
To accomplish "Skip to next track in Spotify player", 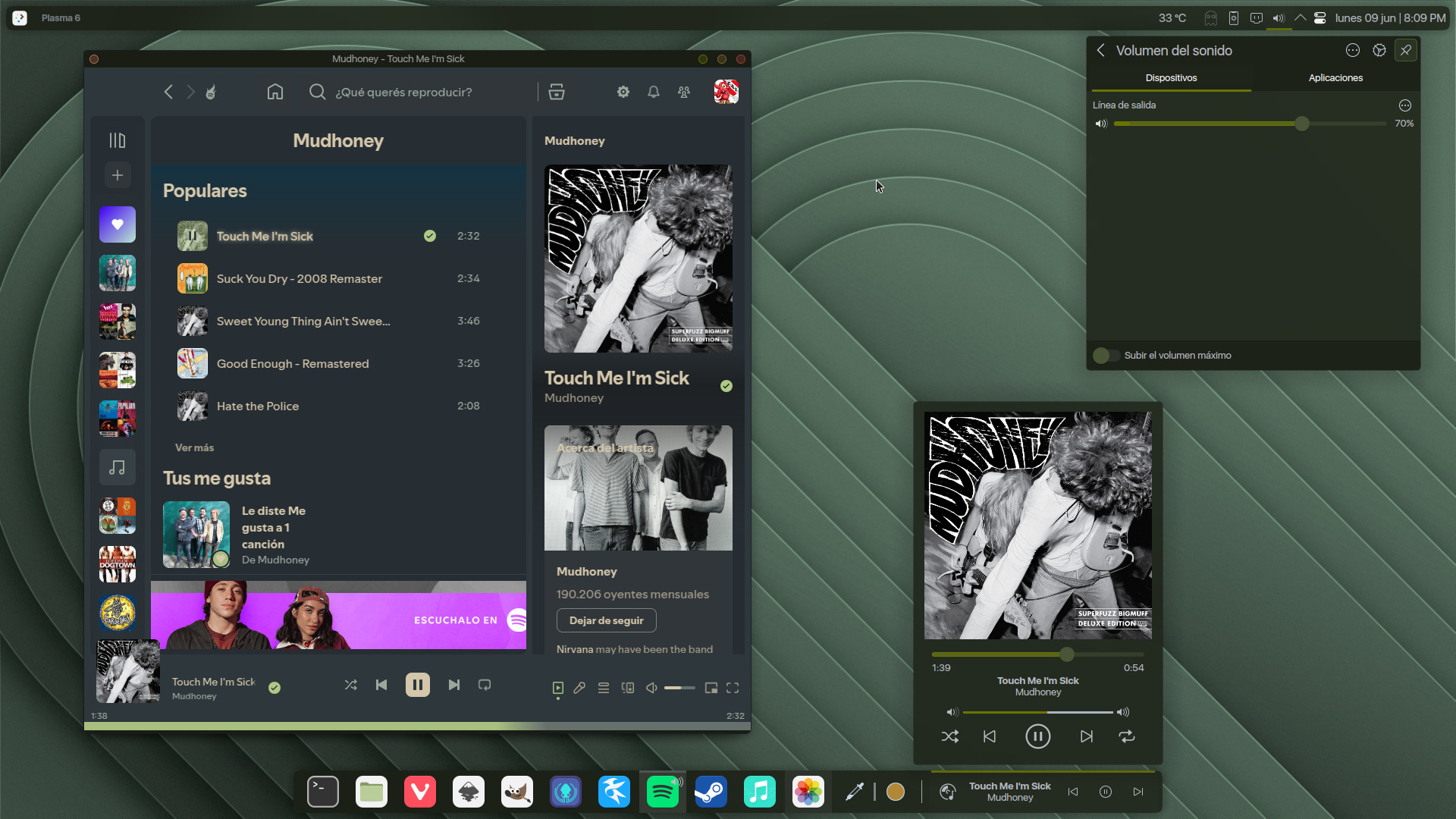I will coord(454,685).
